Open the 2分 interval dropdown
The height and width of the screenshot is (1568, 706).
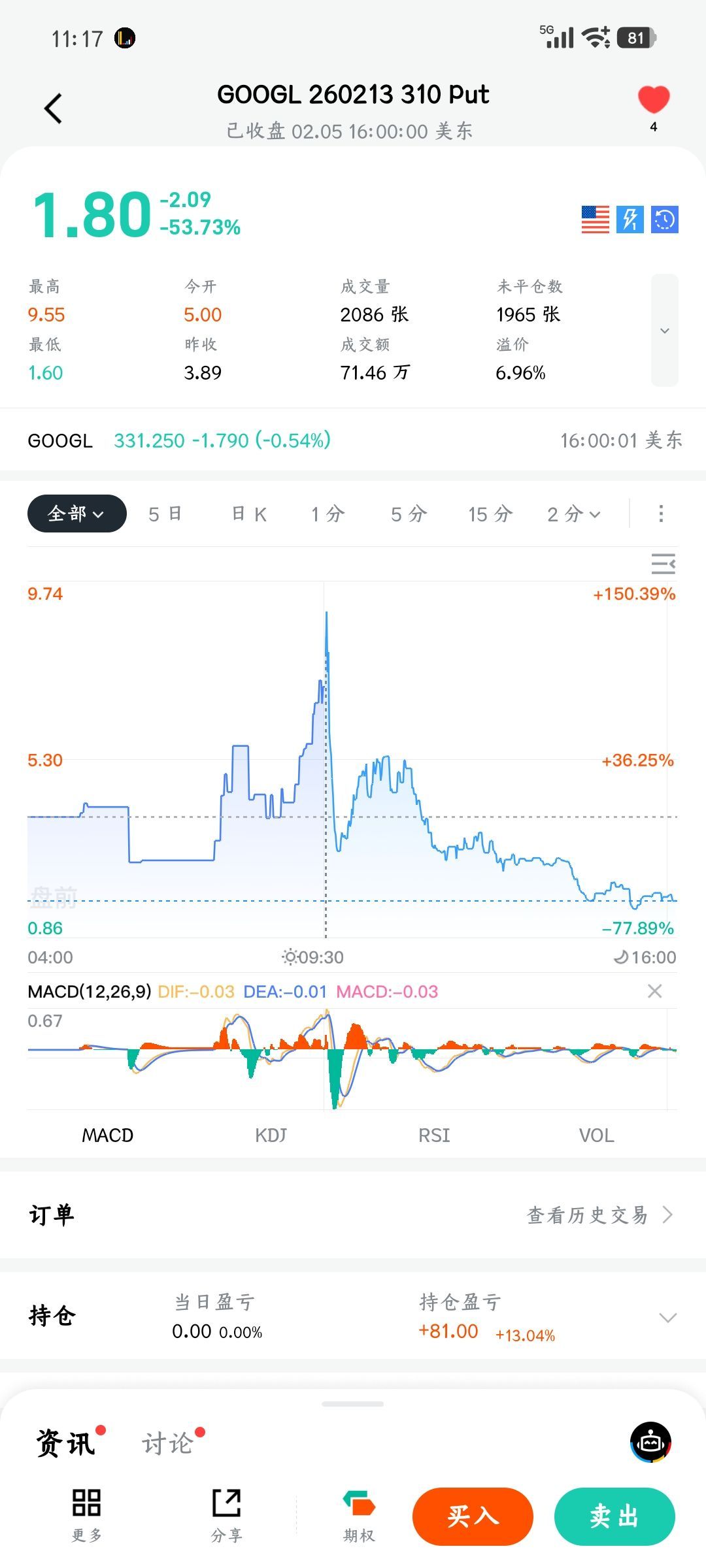pos(573,514)
